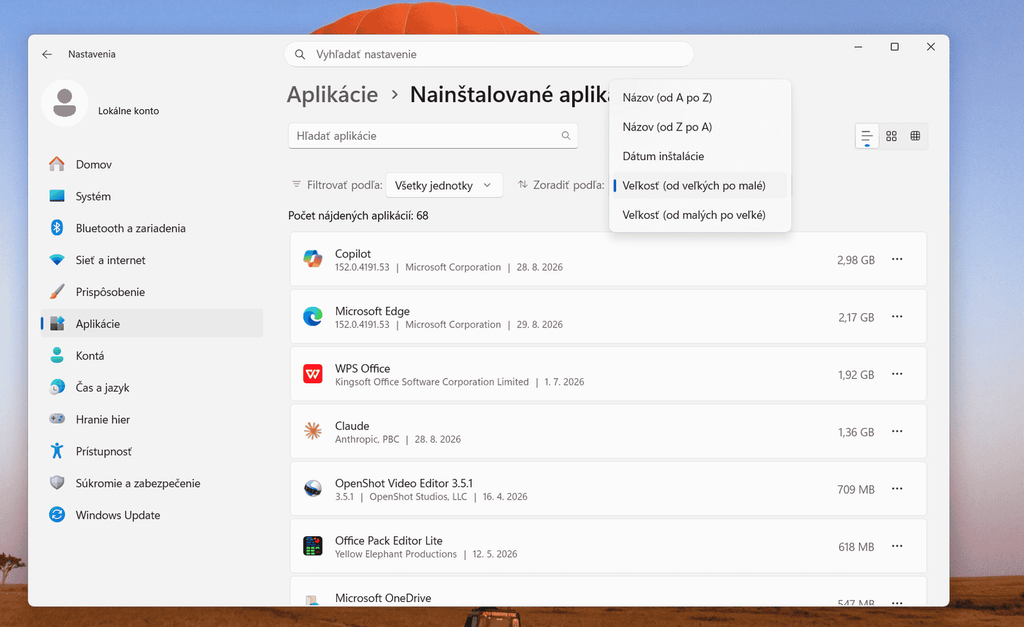The width and height of the screenshot is (1024, 627).
Task: Click the Aplikácie breadcrumb link
Action: click(332, 95)
